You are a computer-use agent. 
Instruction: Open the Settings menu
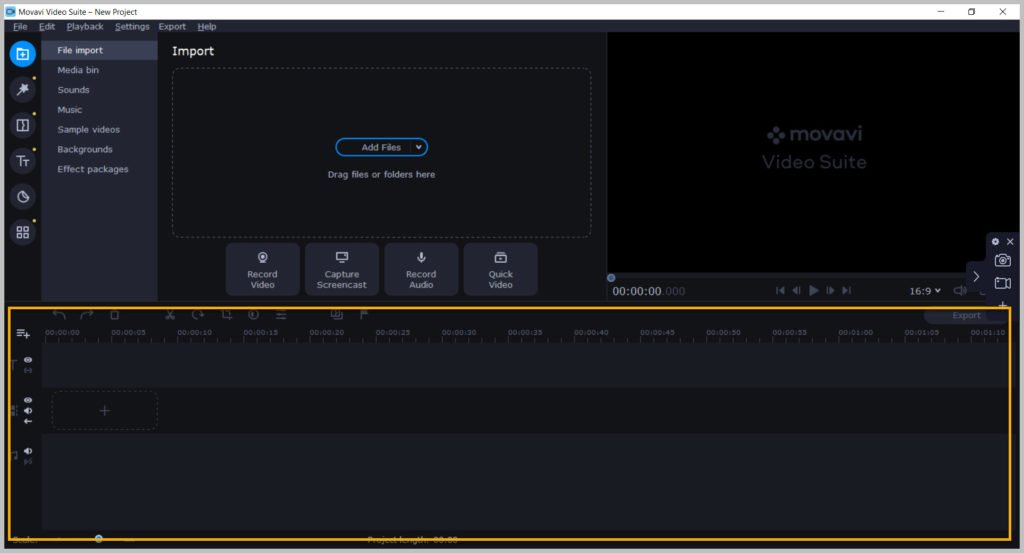pyautogui.click(x=132, y=27)
